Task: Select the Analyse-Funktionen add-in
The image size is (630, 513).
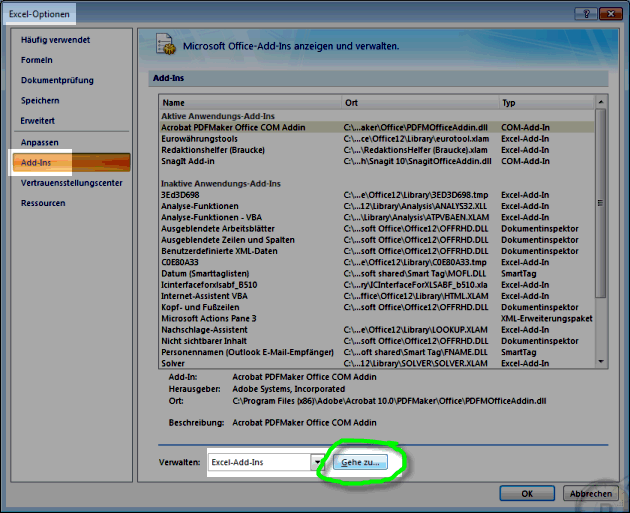Action: [376, 206]
